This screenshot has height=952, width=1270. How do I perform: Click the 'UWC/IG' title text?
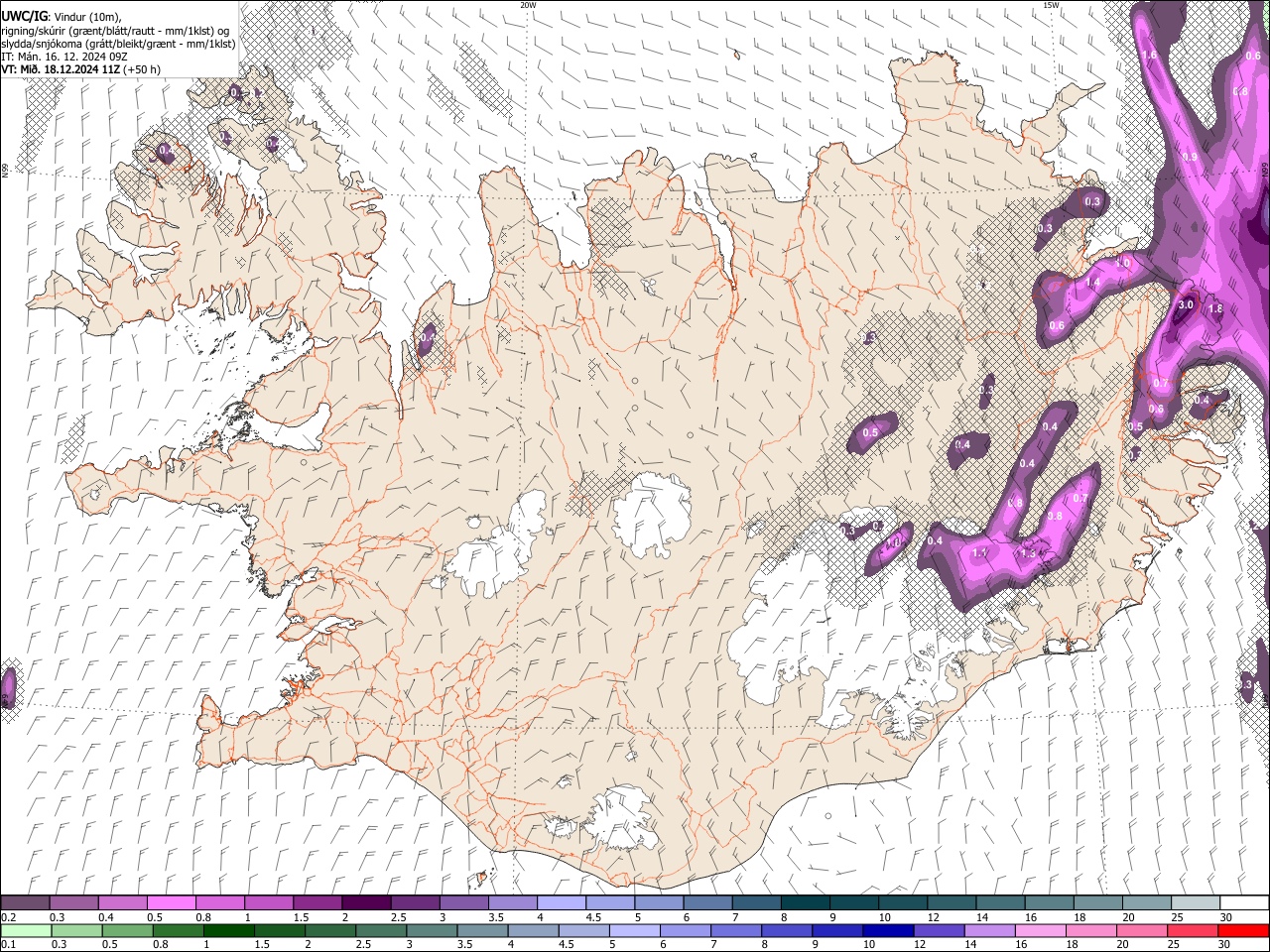coord(23,17)
